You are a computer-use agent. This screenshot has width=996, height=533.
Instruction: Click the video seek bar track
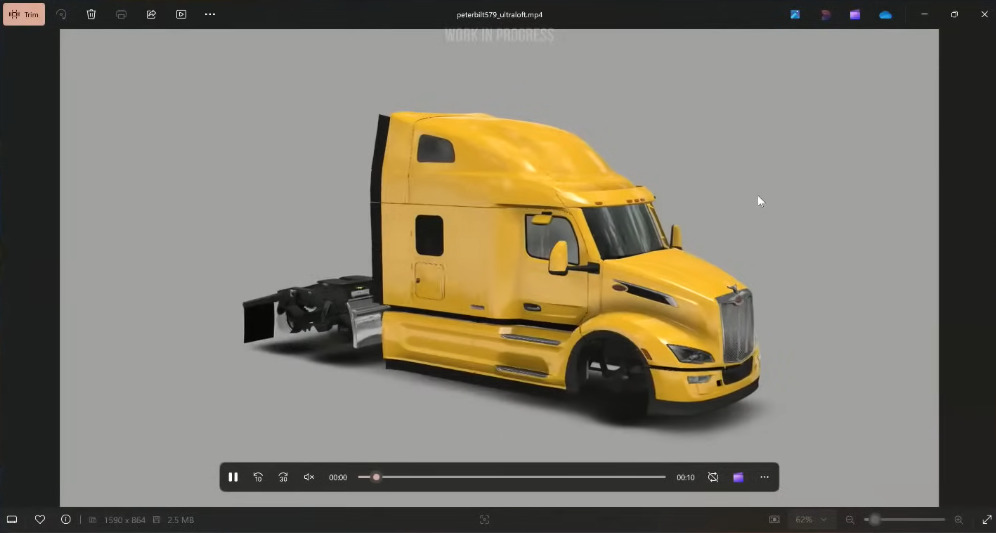point(520,477)
